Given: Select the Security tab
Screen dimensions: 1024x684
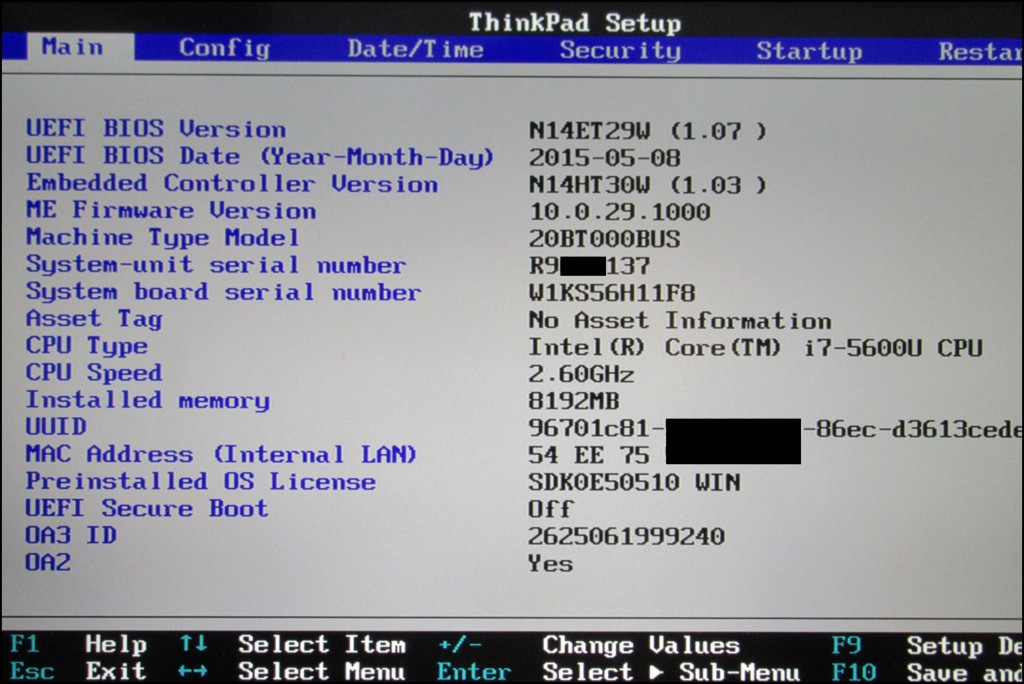Looking at the screenshot, I should pos(620,50).
